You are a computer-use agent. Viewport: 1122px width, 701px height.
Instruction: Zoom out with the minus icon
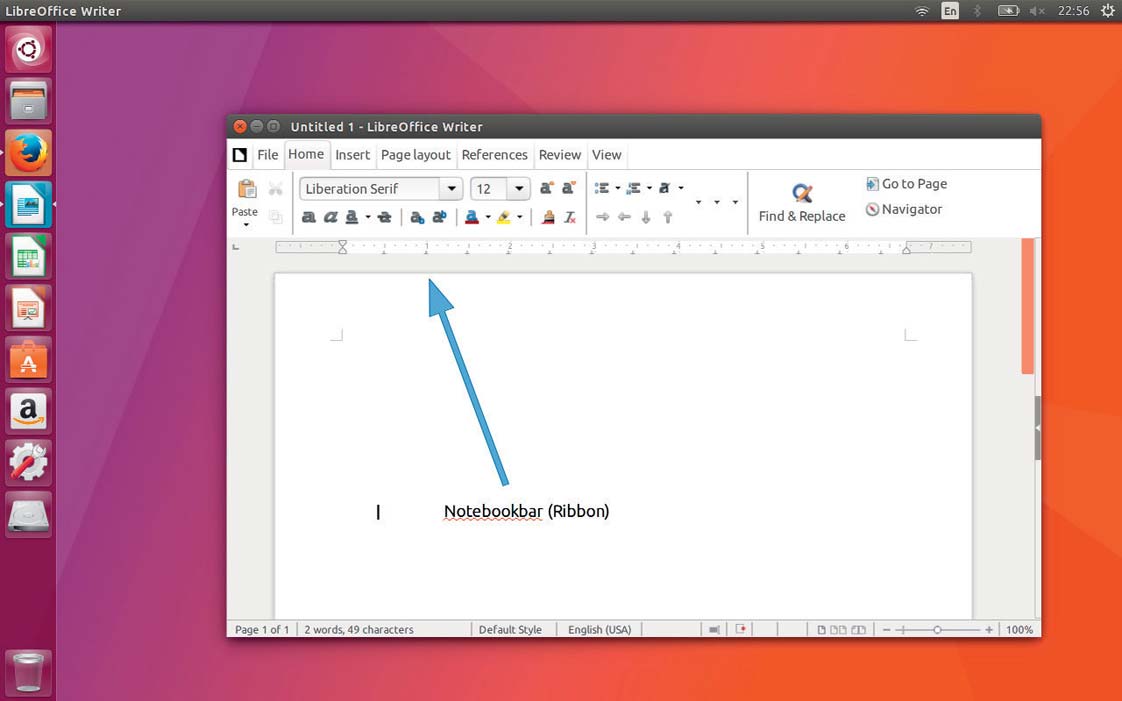click(x=887, y=629)
